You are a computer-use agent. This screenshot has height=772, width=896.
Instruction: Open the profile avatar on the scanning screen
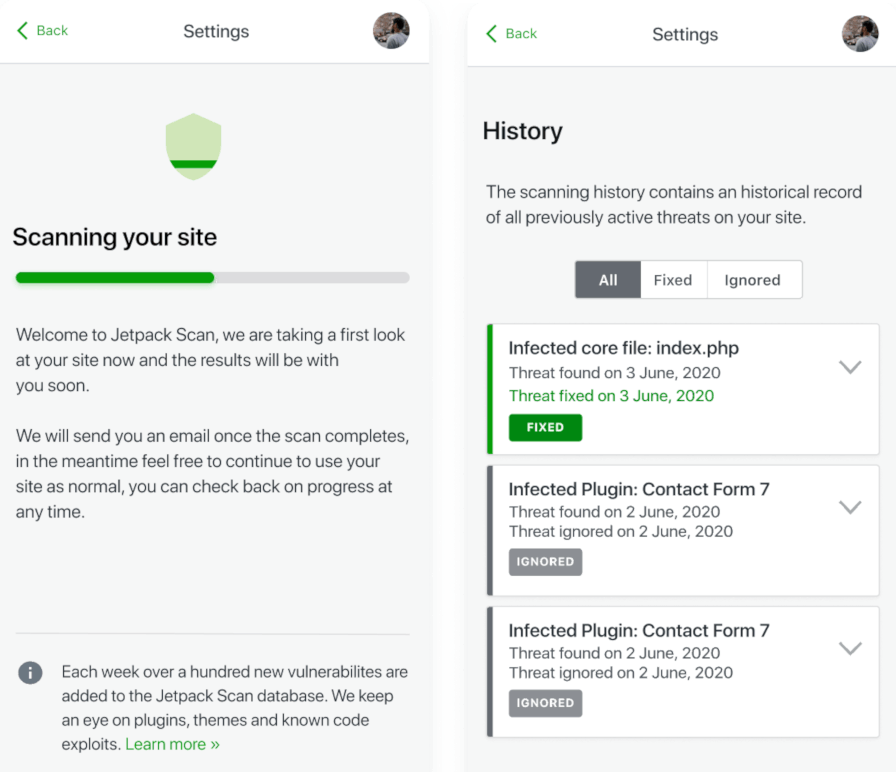point(391,31)
